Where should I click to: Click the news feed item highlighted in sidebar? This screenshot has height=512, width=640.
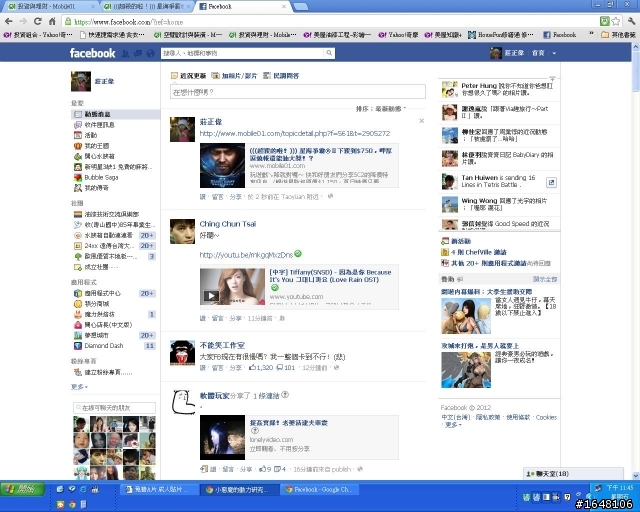(115, 114)
